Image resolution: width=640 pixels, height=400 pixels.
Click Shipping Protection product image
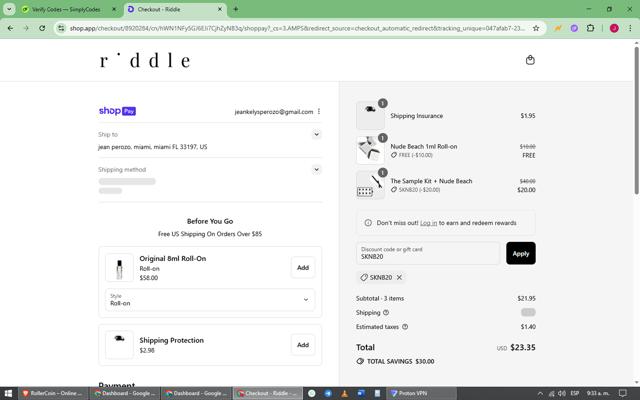[x=119, y=344]
